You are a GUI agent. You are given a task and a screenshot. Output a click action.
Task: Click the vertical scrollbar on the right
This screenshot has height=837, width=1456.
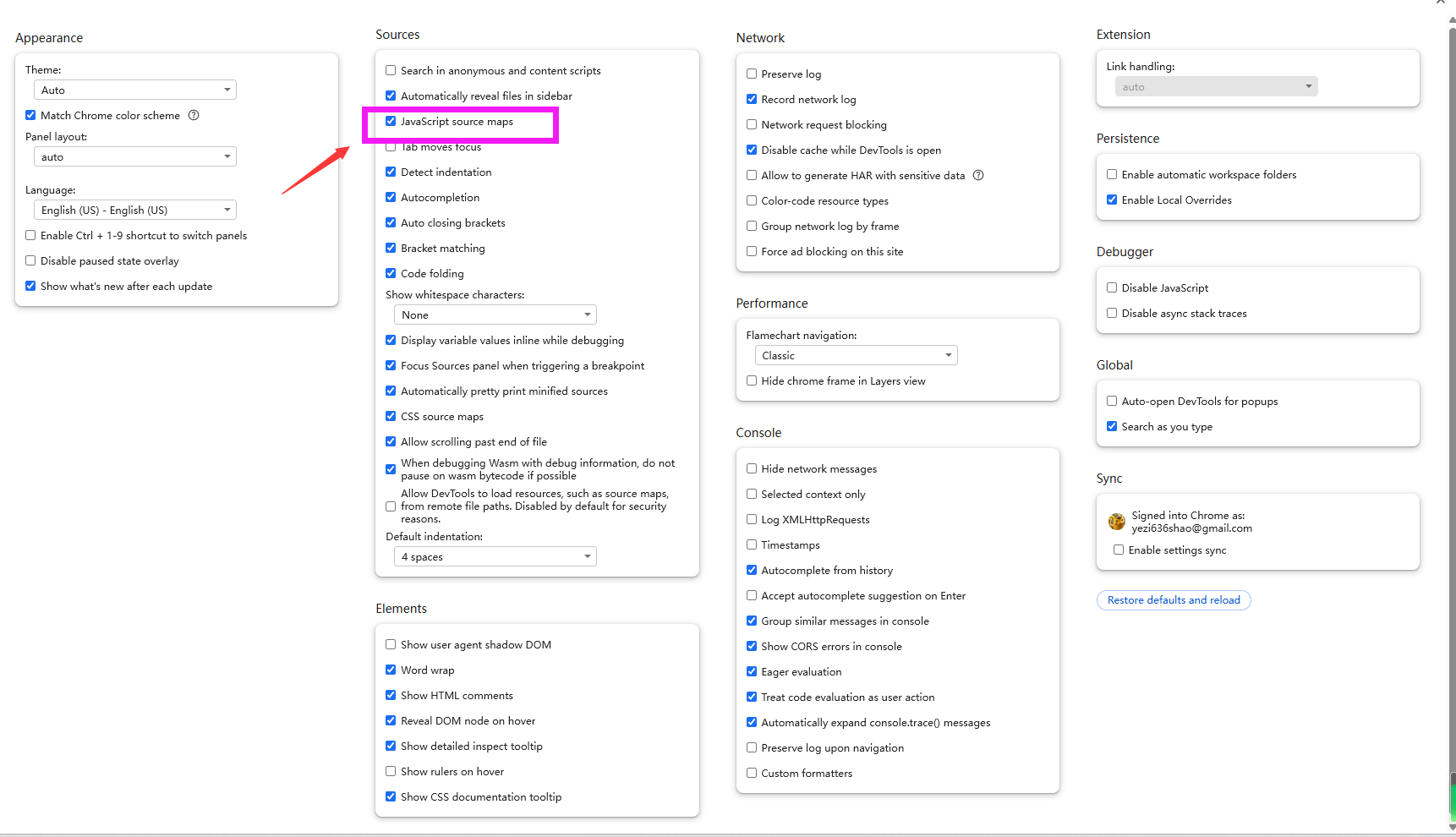point(1452,423)
